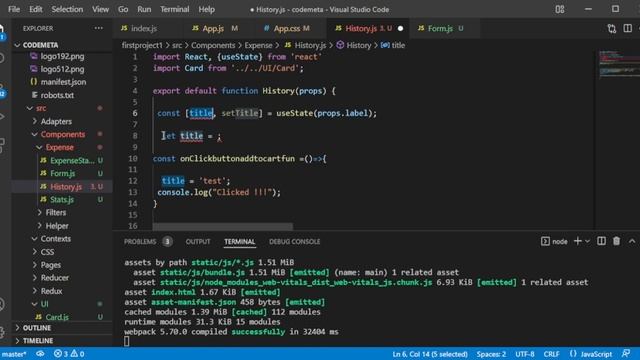
Task: Open the Terminal menu
Action: point(174,9)
